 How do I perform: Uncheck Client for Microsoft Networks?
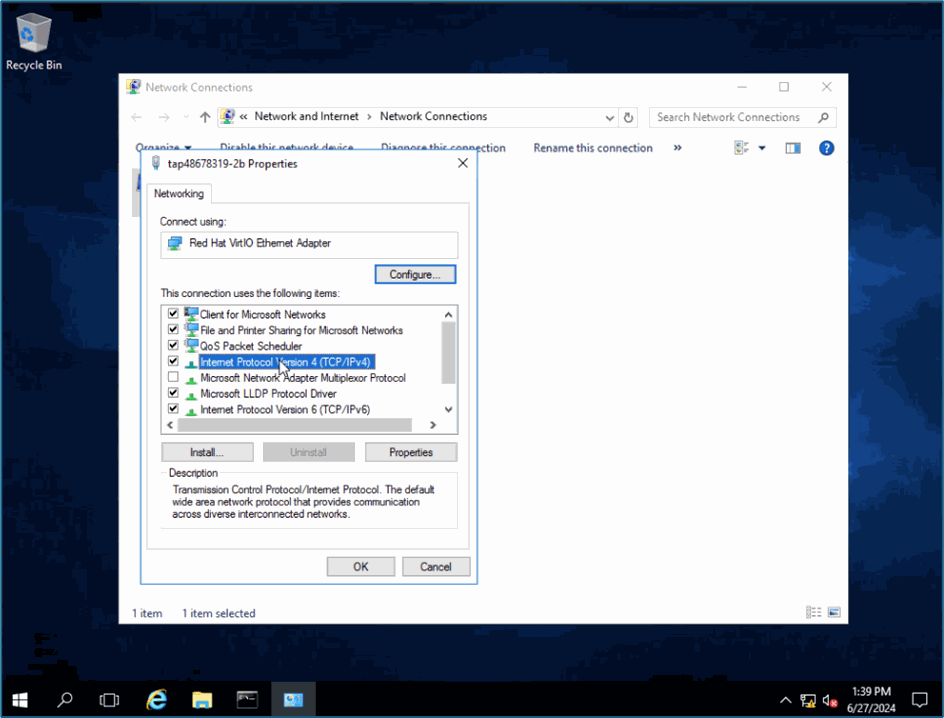[x=173, y=314]
